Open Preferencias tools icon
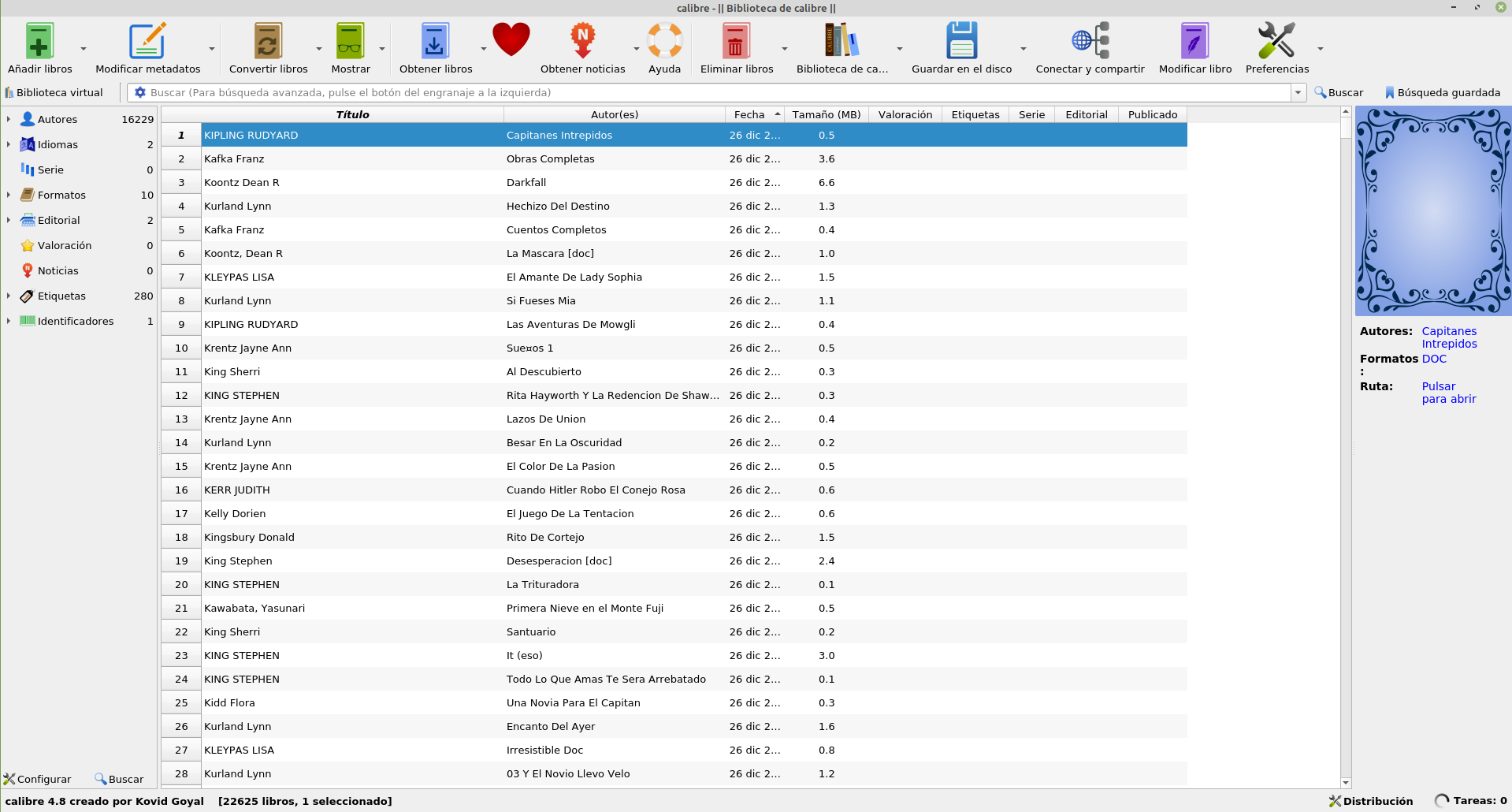Image resolution: width=1512 pixels, height=812 pixels. point(1276,41)
